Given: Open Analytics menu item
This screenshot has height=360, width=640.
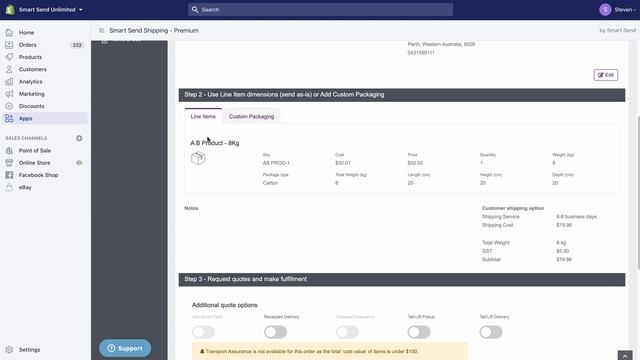Looking at the screenshot, I should (31, 82).
